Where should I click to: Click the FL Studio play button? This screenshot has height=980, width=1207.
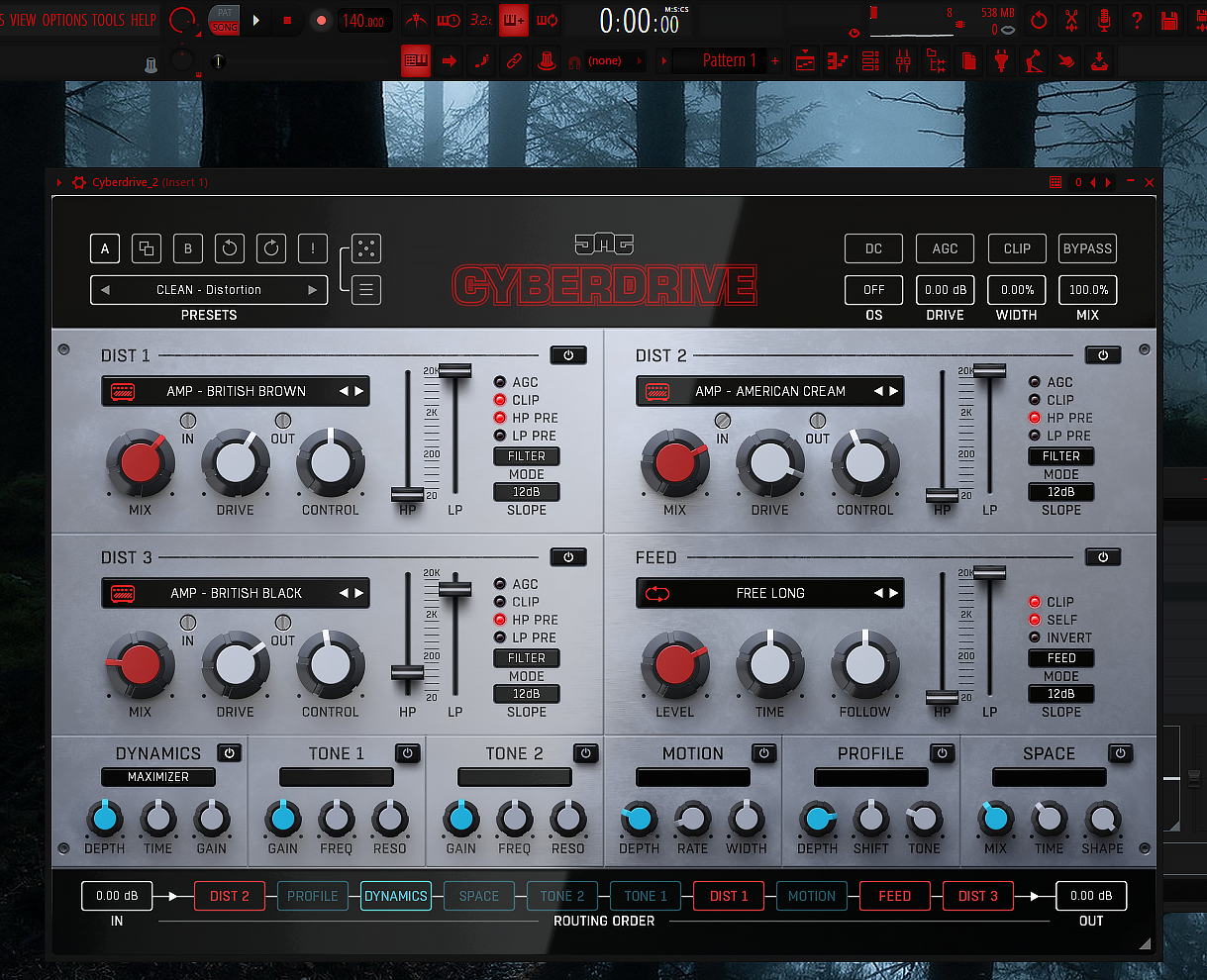click(256, 20)
